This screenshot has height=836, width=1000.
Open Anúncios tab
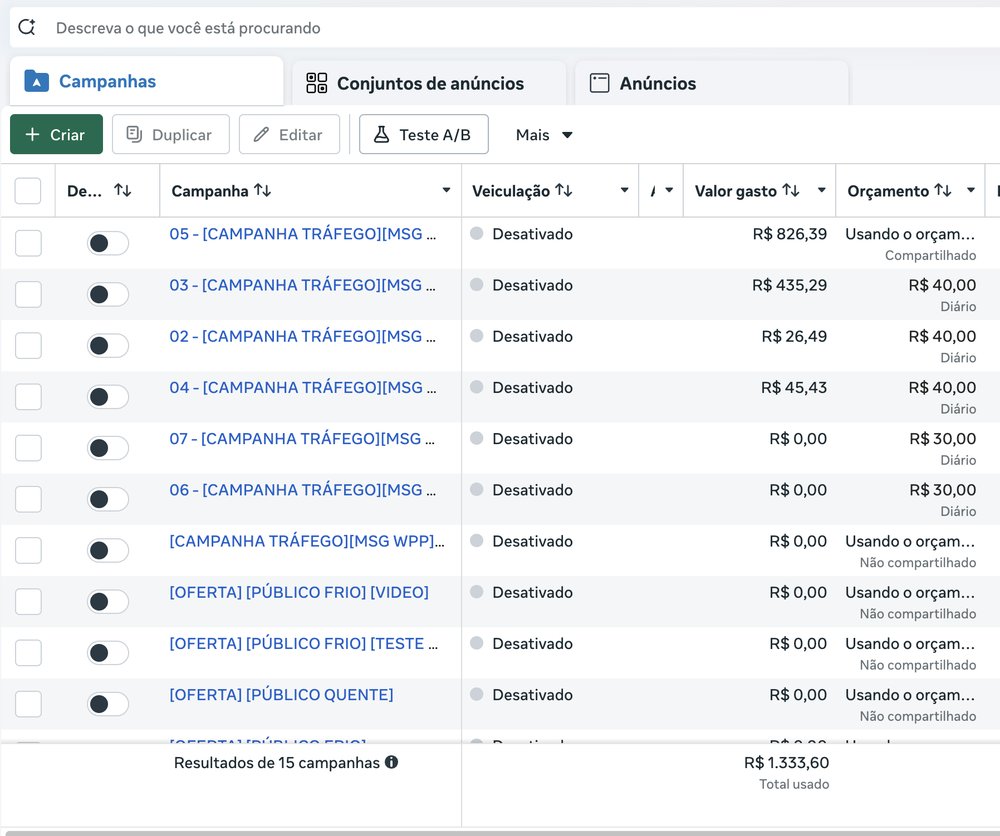[x=712, y=83]
